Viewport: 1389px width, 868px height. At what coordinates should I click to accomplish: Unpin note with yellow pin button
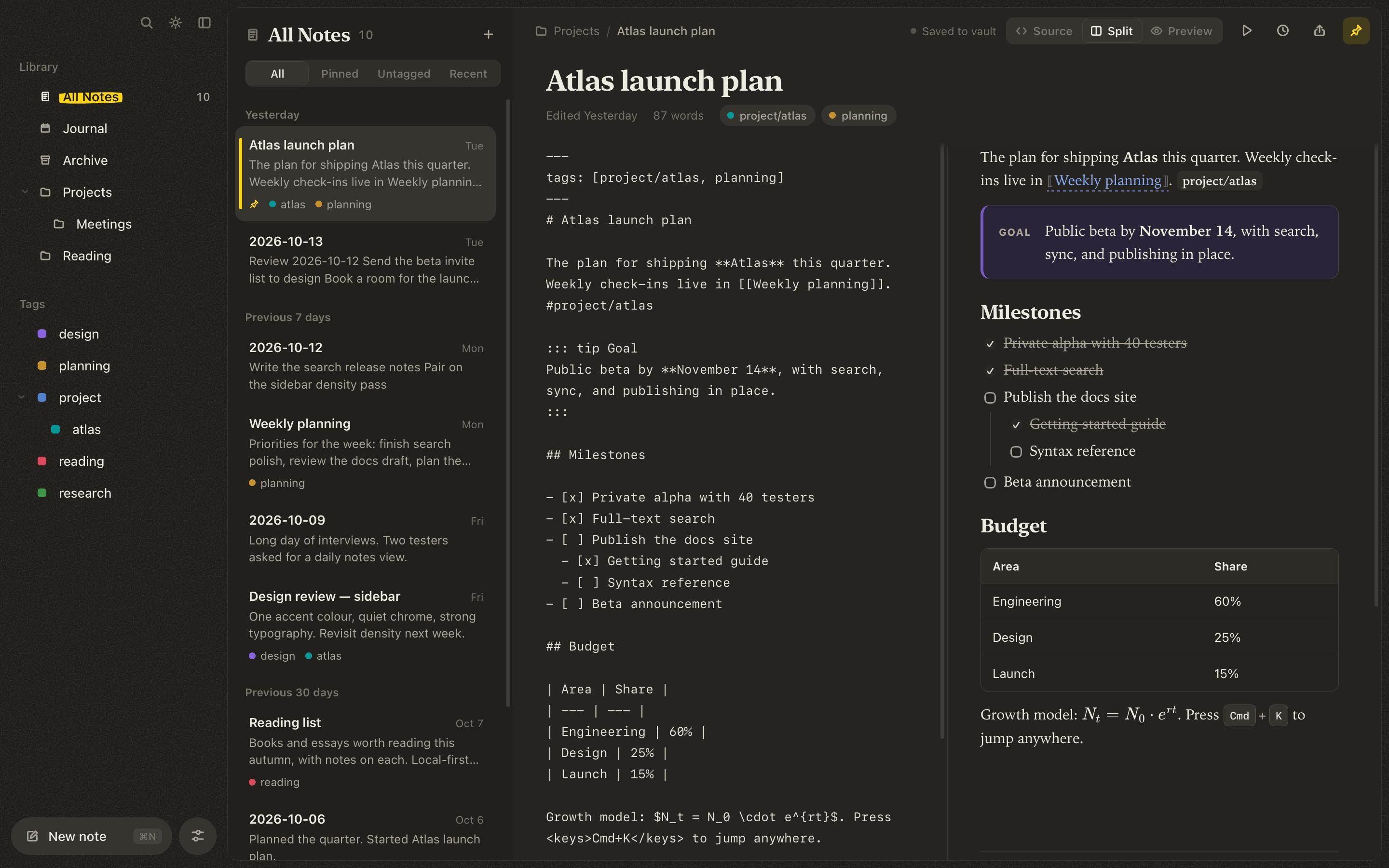1356,31
